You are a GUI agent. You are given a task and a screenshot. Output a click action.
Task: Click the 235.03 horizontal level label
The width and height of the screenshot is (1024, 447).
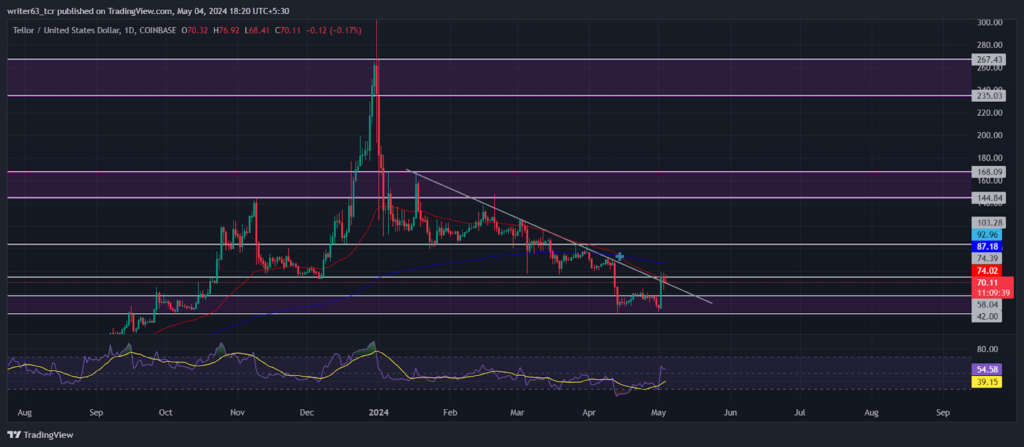pyautogui.click(x=986, y=95)
